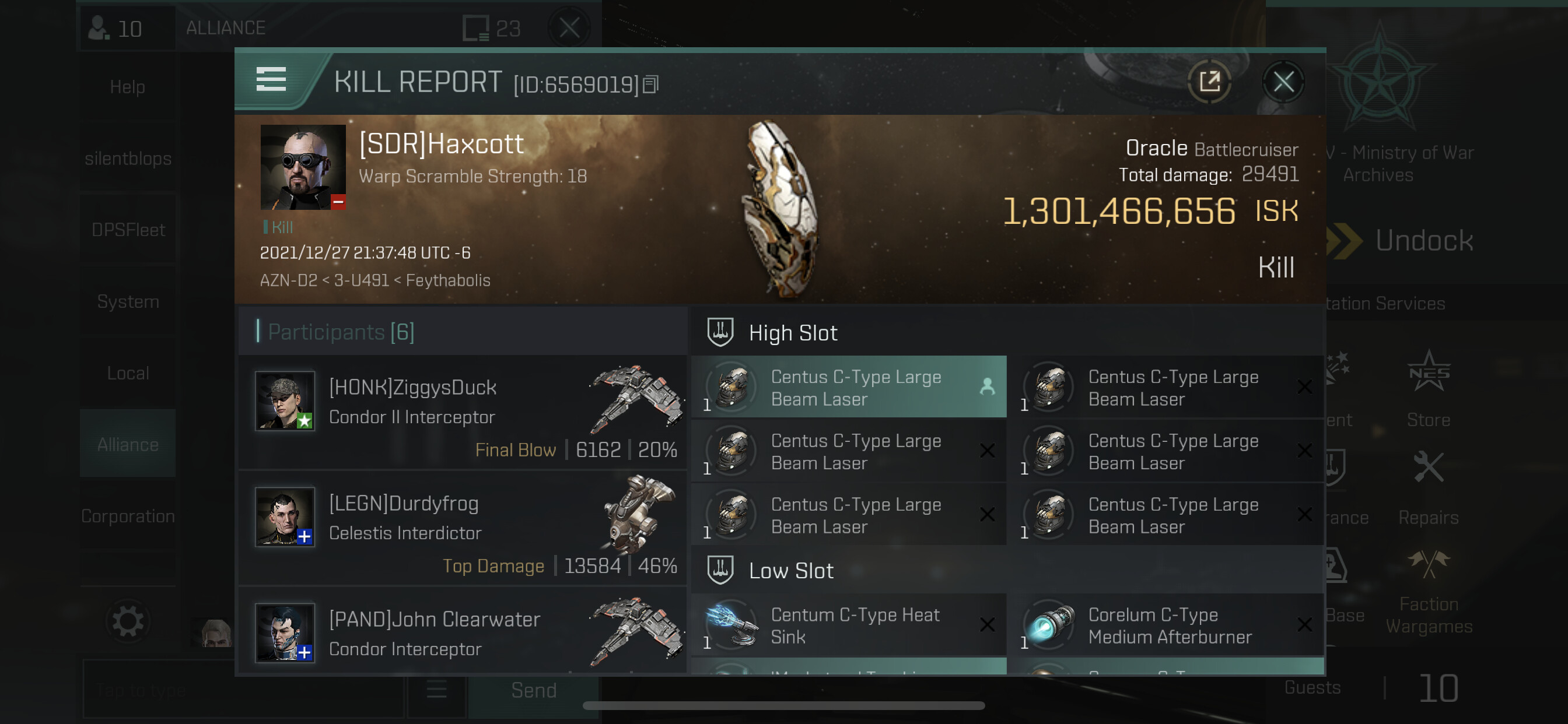Open the kill report hamburger menu
The height and width of the screenshot is (724, 1568).
click(271, 80)
